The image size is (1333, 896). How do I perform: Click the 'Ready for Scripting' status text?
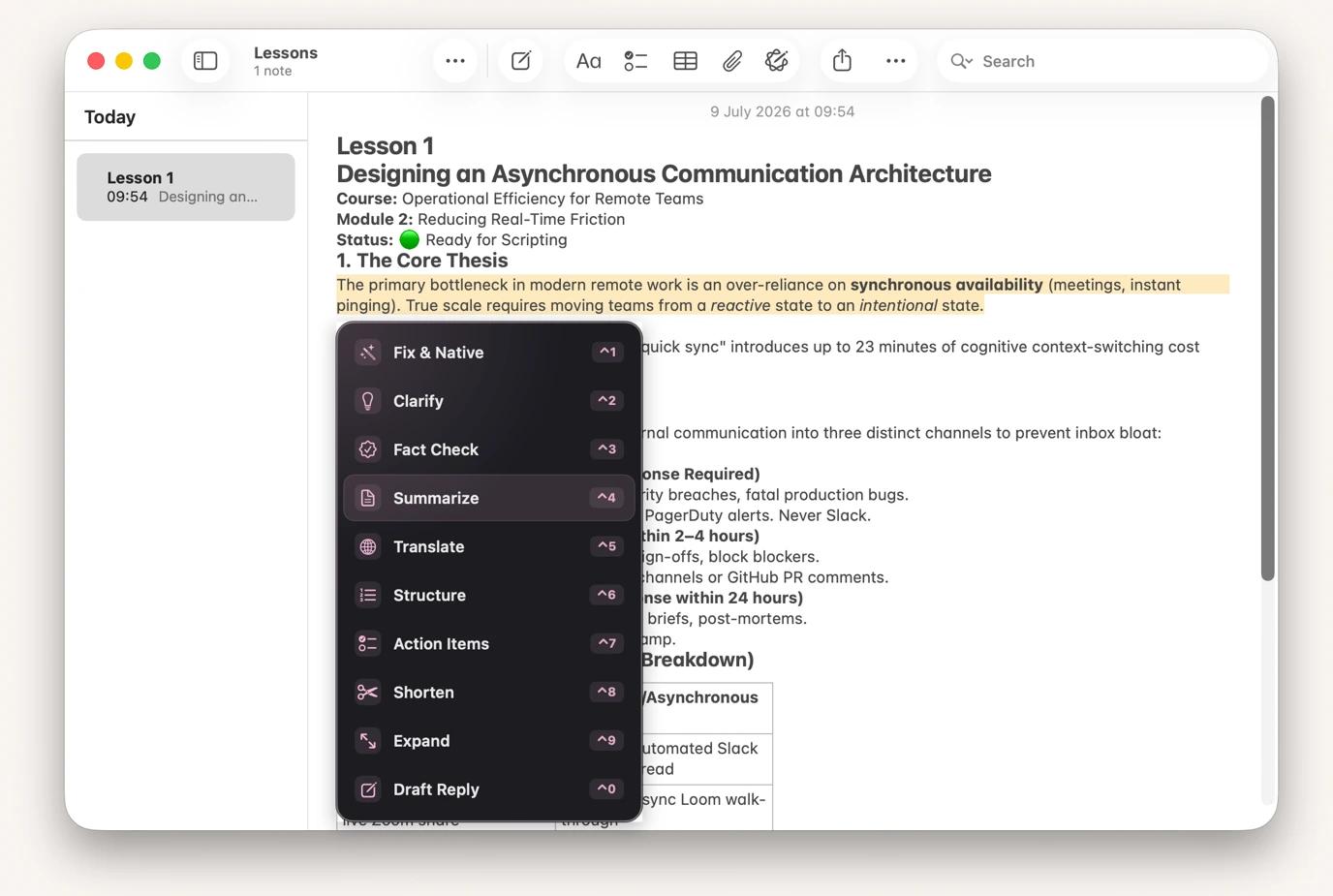point(496,240)
